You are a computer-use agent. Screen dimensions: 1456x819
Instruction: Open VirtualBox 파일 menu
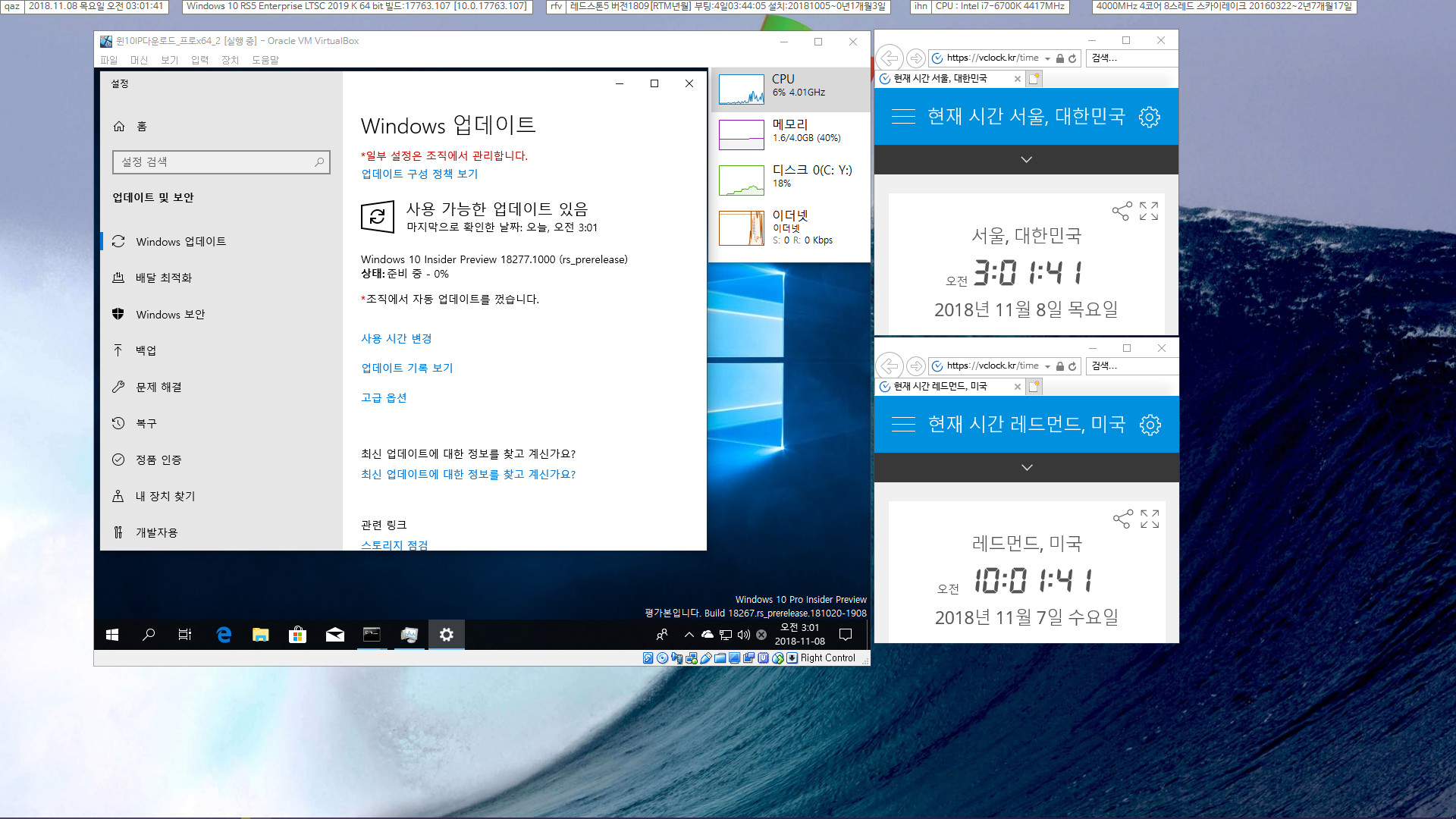[x=109, y=60]
